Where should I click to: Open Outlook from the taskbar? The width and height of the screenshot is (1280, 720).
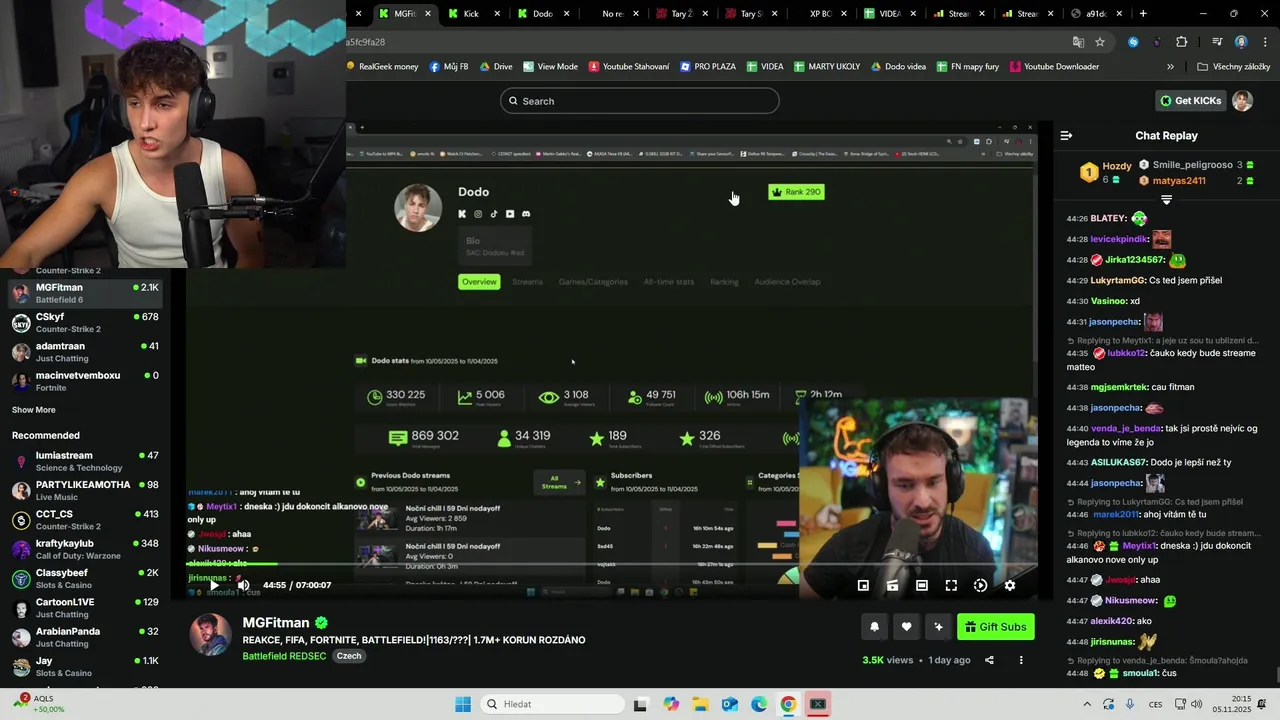729,704
